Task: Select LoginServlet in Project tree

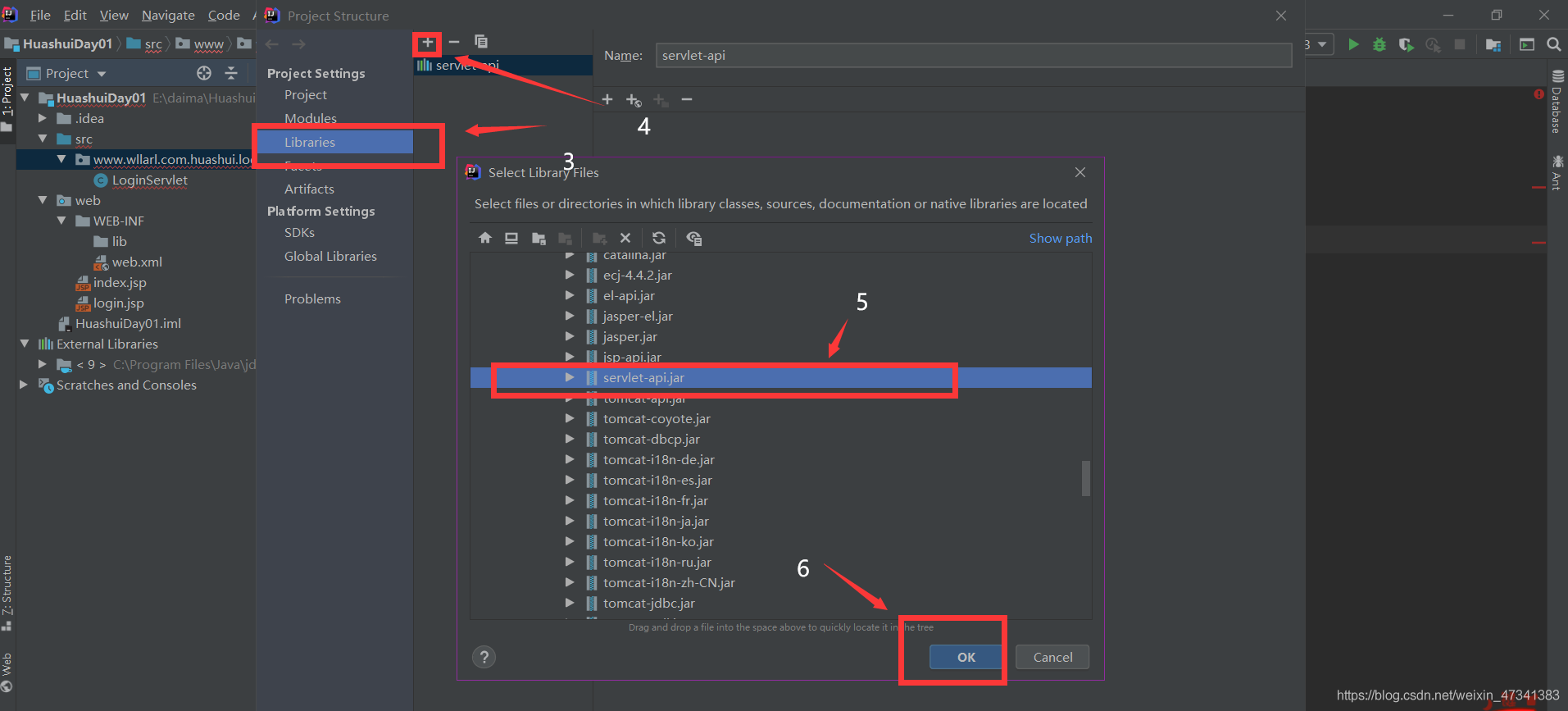Action: 149,180
